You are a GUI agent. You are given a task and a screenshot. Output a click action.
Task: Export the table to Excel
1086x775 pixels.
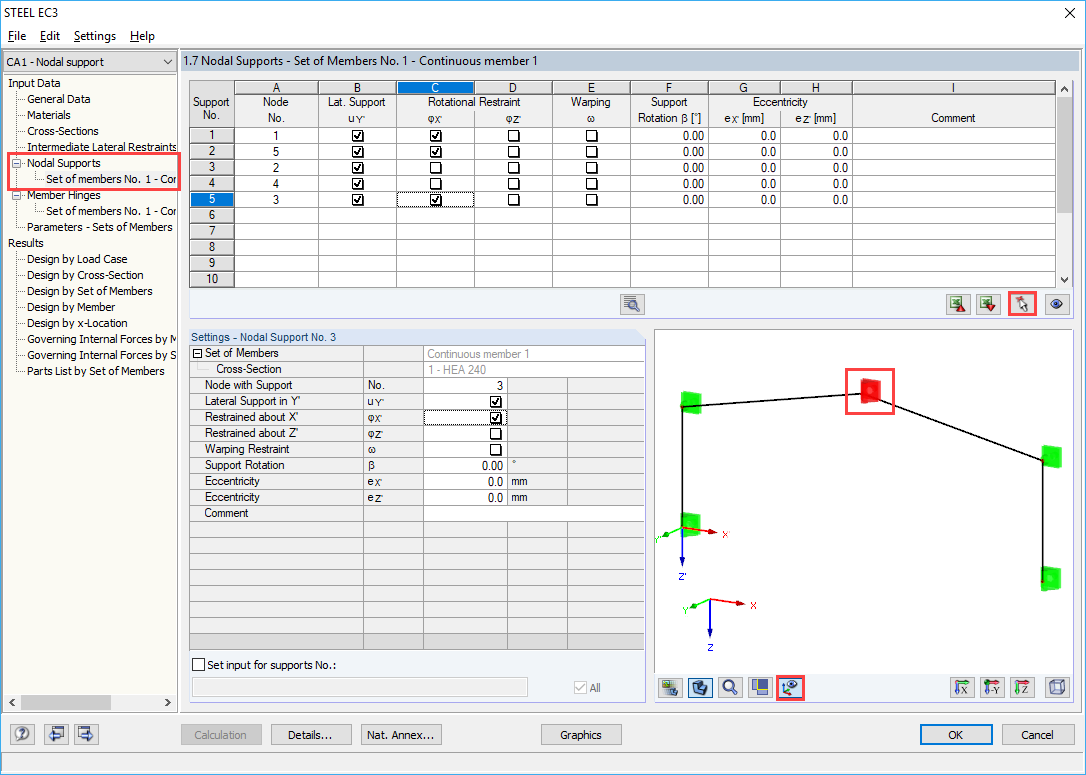(x=957, y=304)
